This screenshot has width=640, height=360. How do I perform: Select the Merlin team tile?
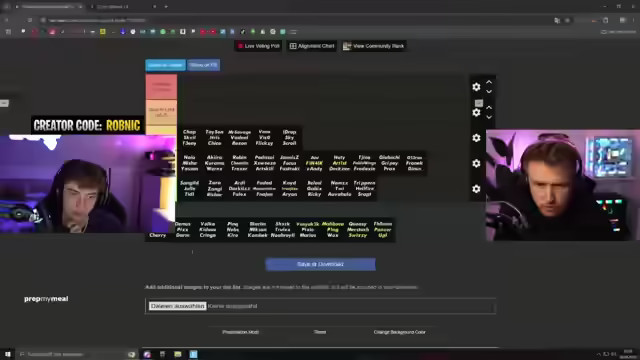[258, 230]
